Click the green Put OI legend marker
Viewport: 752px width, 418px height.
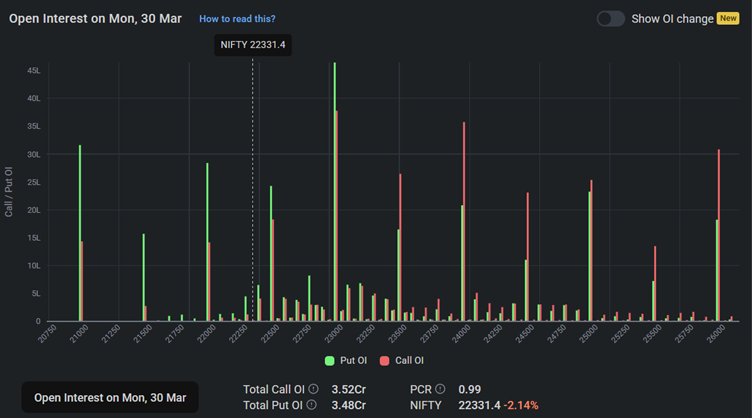pos(330,360)
